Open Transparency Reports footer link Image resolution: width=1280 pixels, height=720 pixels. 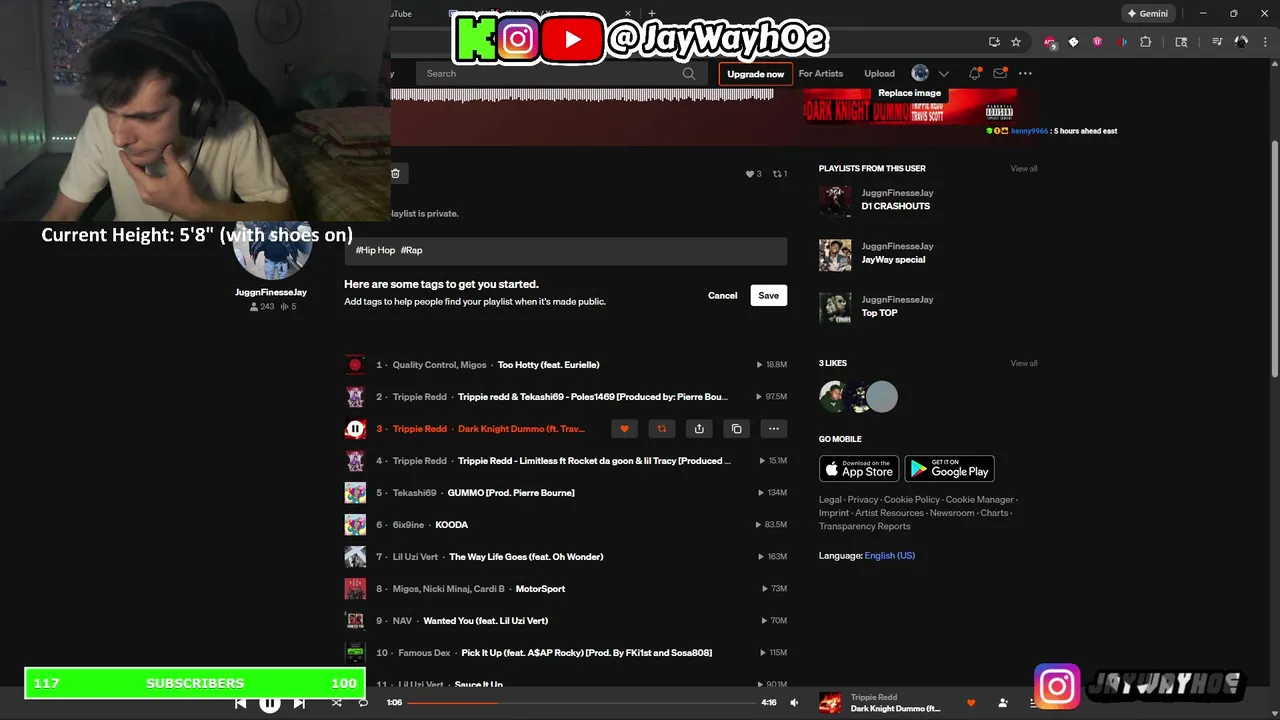coord(865,527)
